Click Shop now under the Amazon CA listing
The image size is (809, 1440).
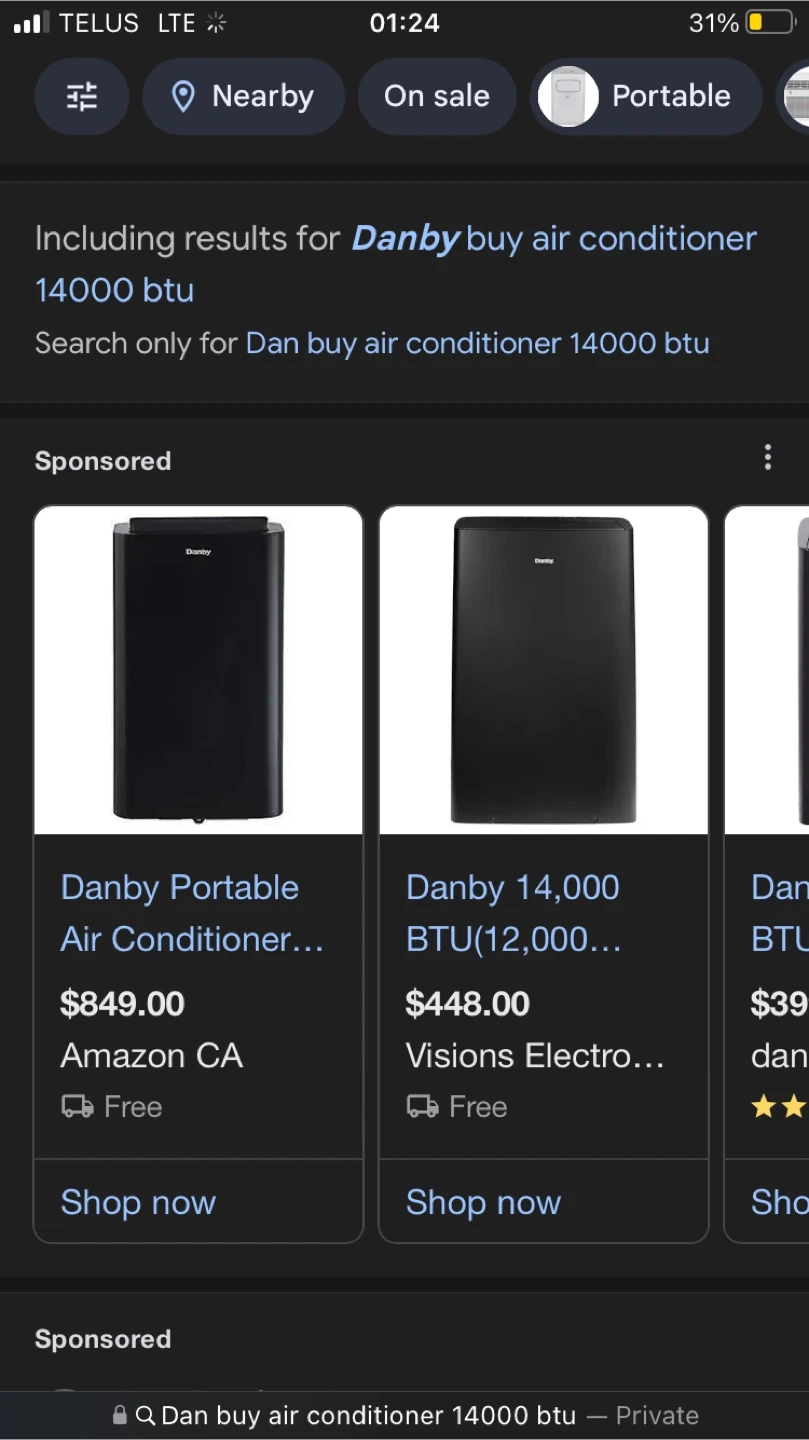(x=138, y=1202)
